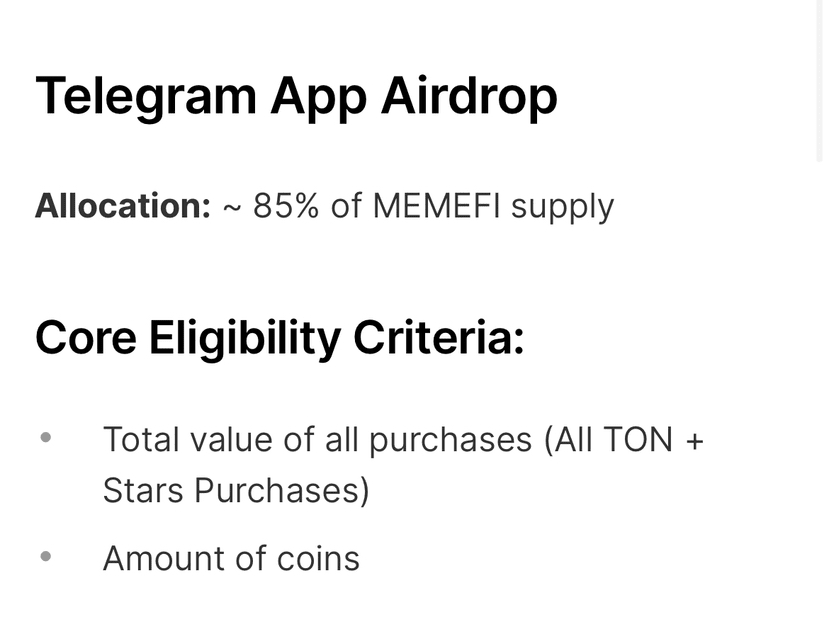Click the word "Amount" in the list
The height and width of the screenshot is (617, 829).
coord(163,557)
